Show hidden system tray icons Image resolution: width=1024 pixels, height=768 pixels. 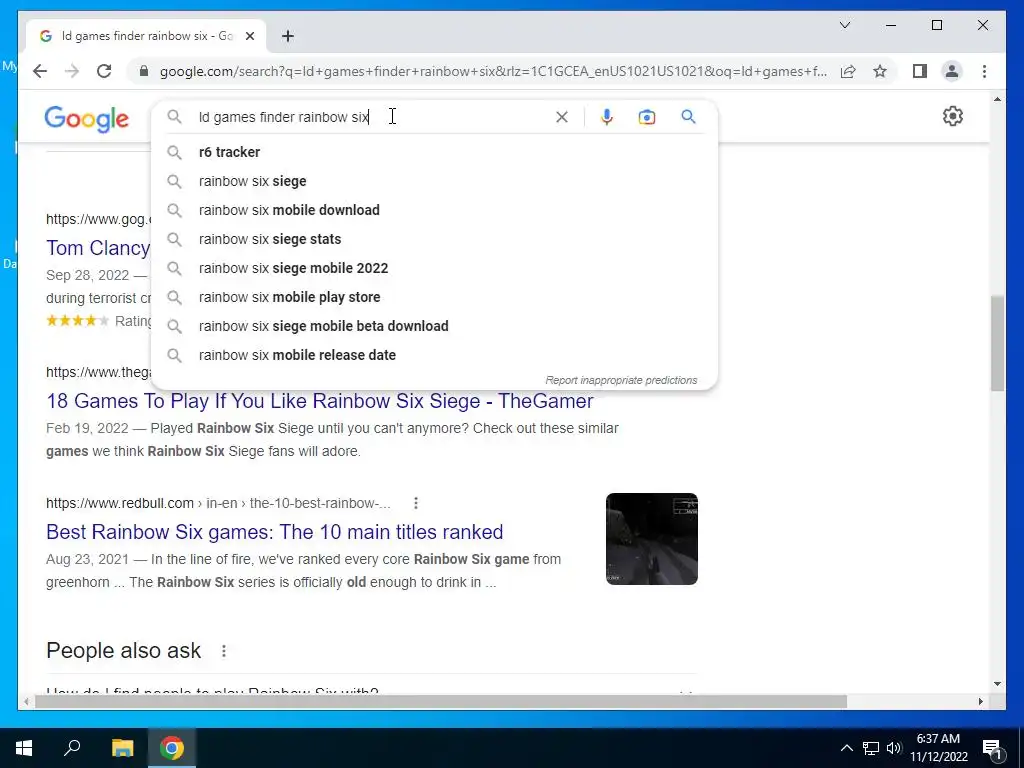click(846, 748)
